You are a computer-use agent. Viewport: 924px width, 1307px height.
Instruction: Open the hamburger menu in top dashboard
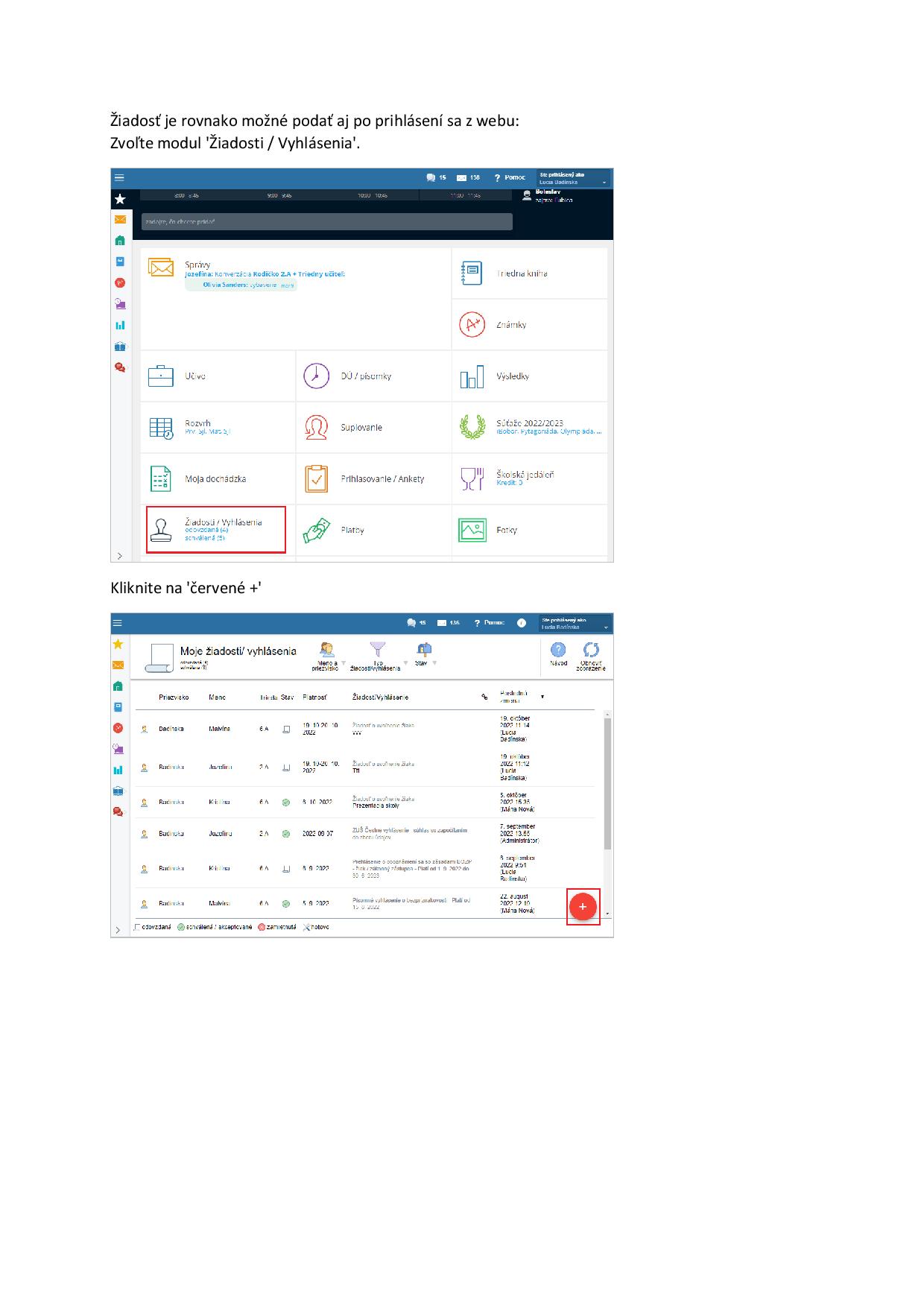(x=119, y=177)
